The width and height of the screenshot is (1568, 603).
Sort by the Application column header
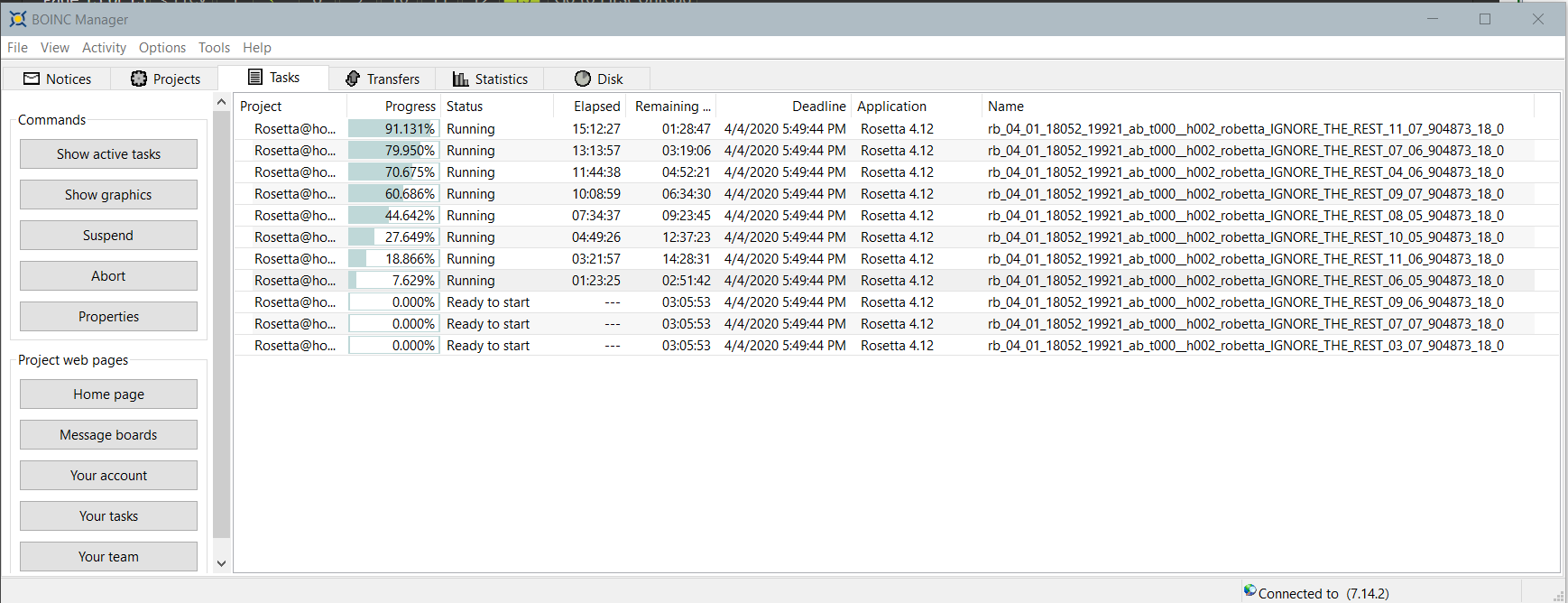(917, 107)
